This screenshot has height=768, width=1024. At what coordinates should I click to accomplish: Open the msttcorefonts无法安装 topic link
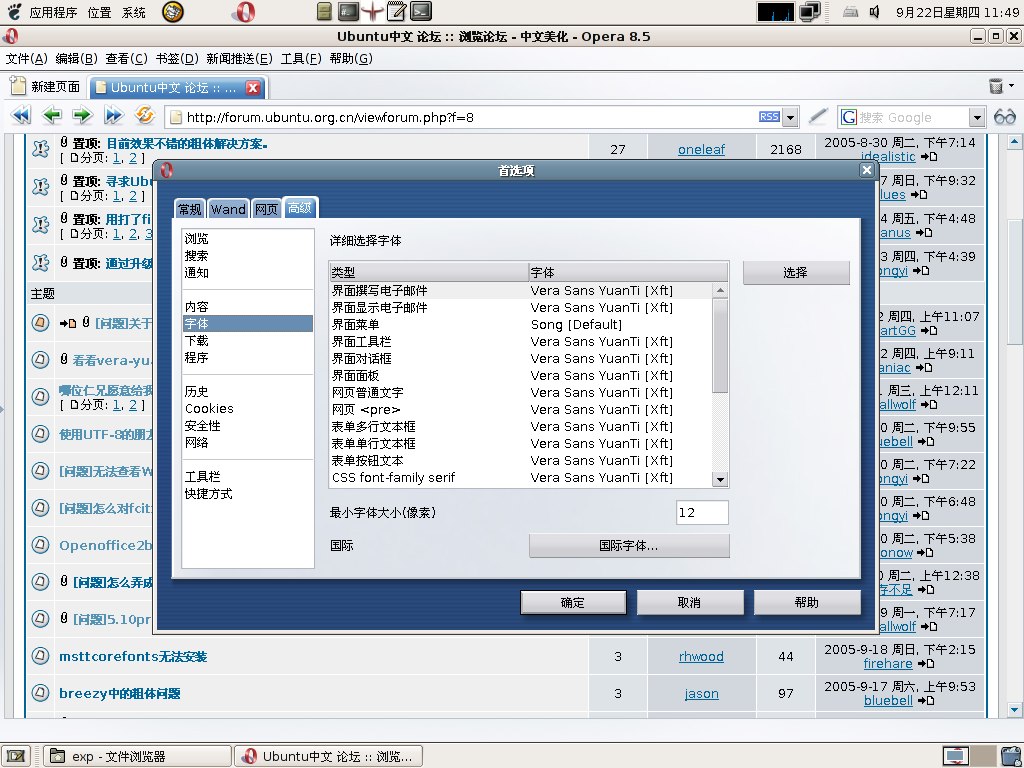tap(133, 656)
